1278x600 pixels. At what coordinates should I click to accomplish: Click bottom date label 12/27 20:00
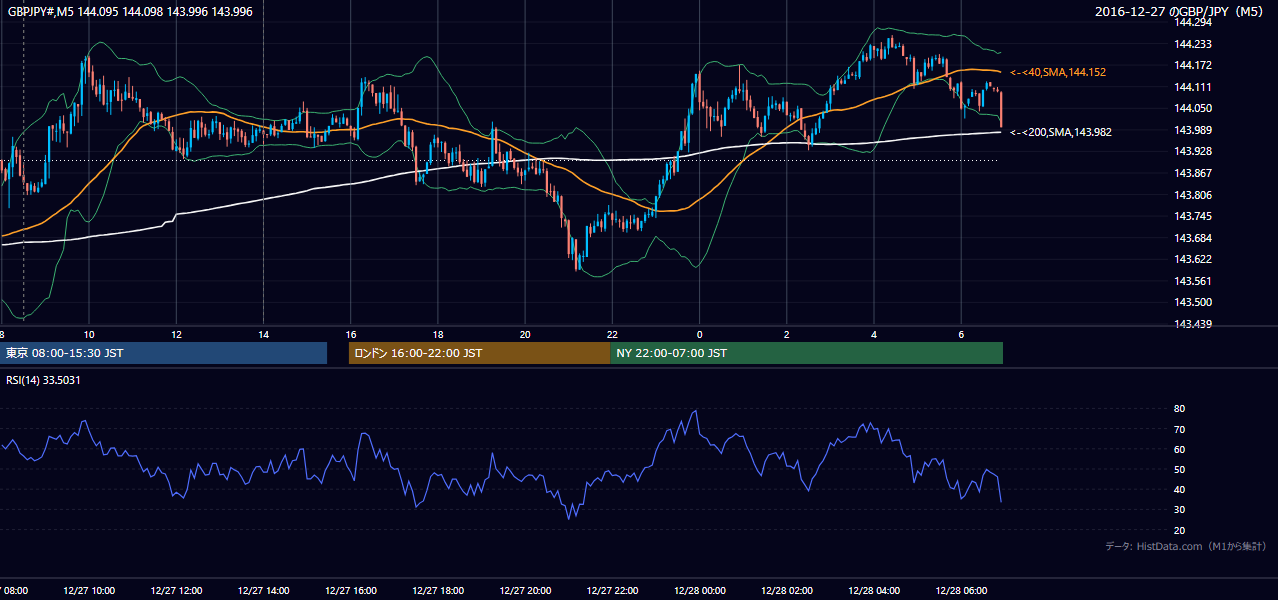pyautogui.click(x=525, y=591)
